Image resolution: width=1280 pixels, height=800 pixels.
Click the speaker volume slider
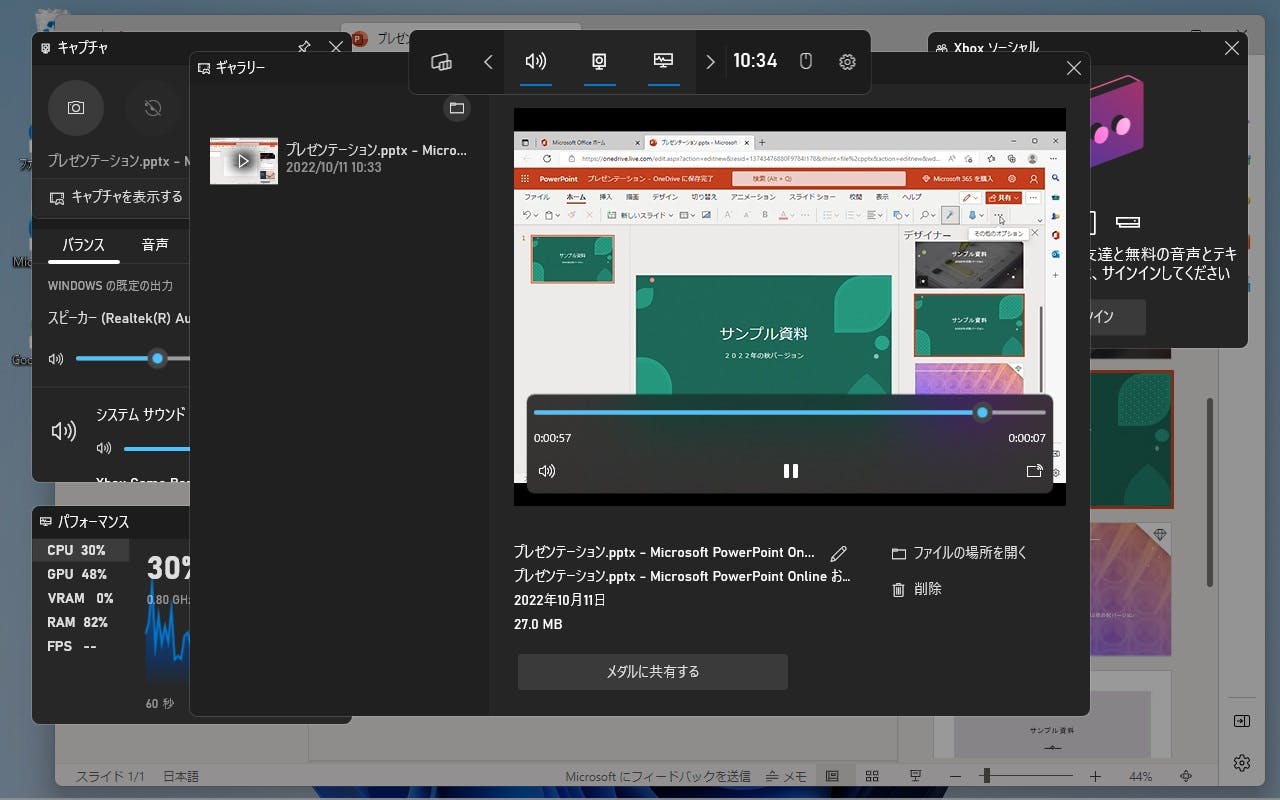click(x=157, y=358)
